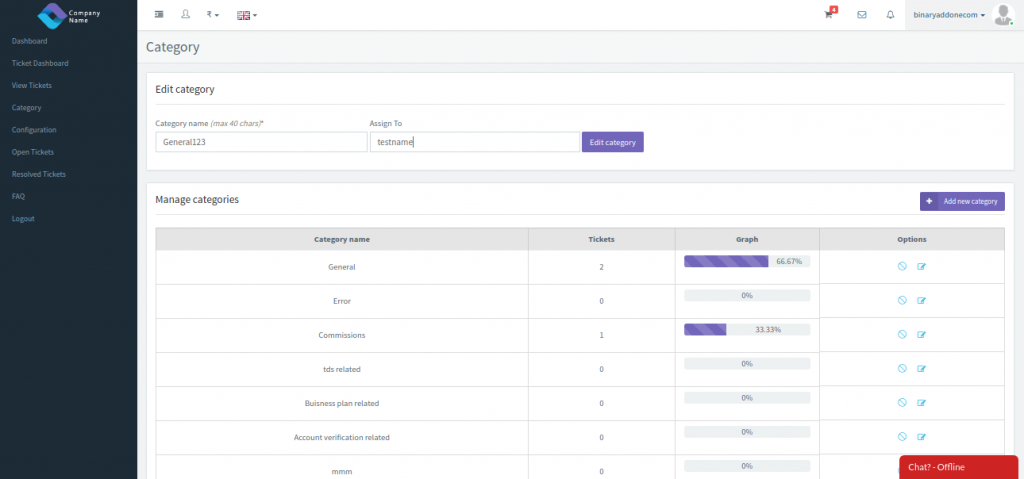Edit the Account verification related category
Screen dimensions: 1024x479
click(921, 437)
